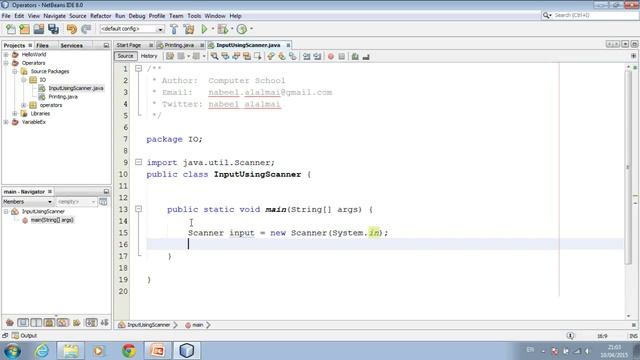The height and width of the screenshot is (360, 640).
Task: Click the Stop Macro Recording icon
Action: (342, 56)
